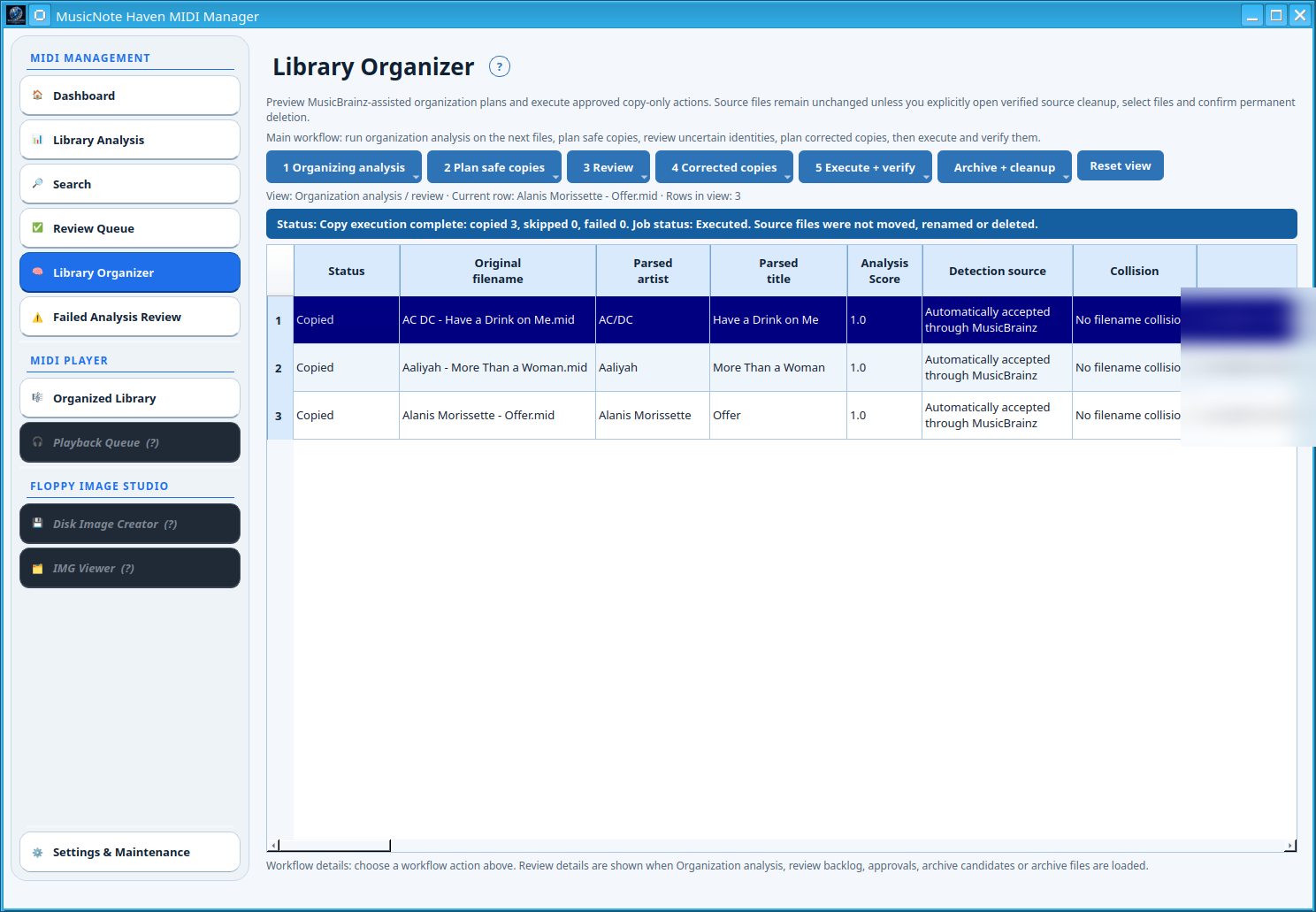
Task: Select 'AC DC - Have a Drink on Me.mid' cell
Action: (x=498, y=319)
